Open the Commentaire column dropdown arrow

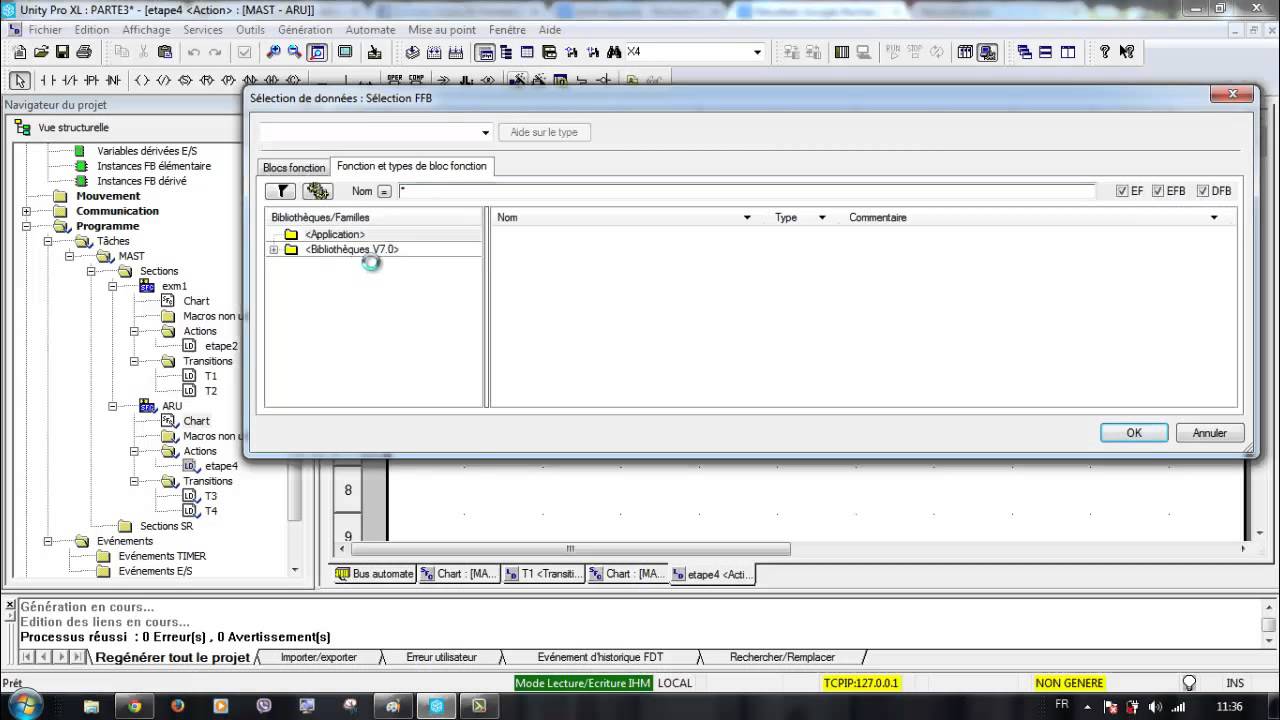(x=1215, y=217)
